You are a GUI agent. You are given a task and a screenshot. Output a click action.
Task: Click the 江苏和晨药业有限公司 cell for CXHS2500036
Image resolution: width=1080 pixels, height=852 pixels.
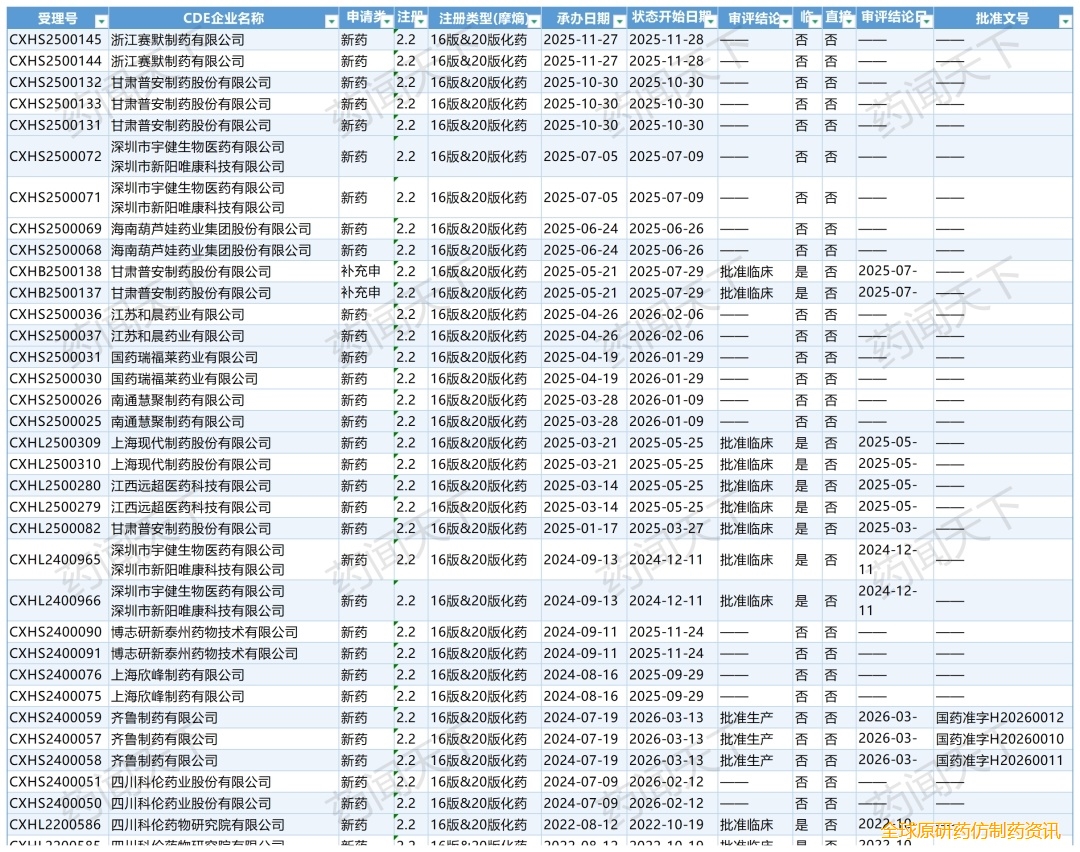coord(178,315)
